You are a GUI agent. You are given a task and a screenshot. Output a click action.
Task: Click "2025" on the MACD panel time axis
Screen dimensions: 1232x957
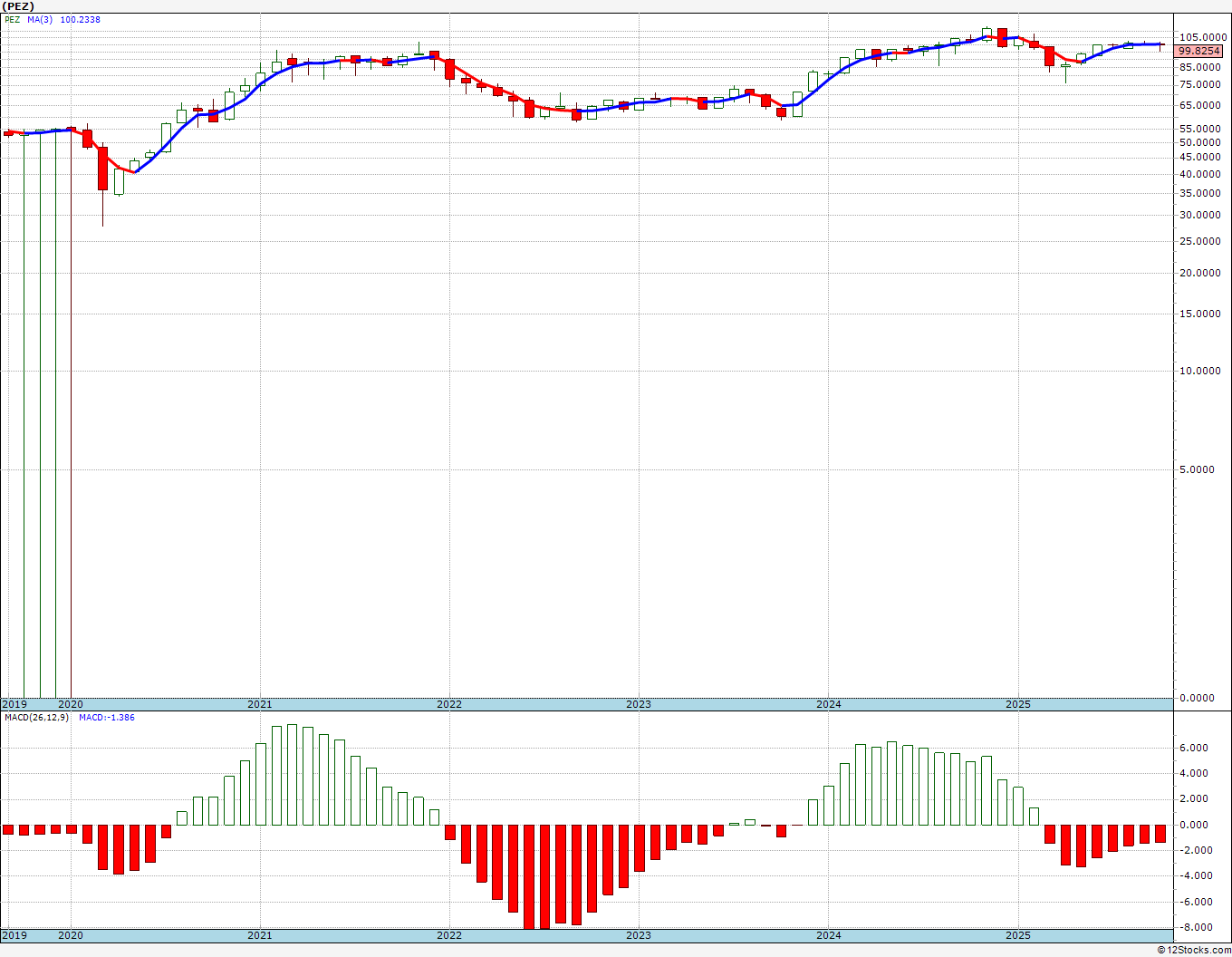tap(1018, 935)
